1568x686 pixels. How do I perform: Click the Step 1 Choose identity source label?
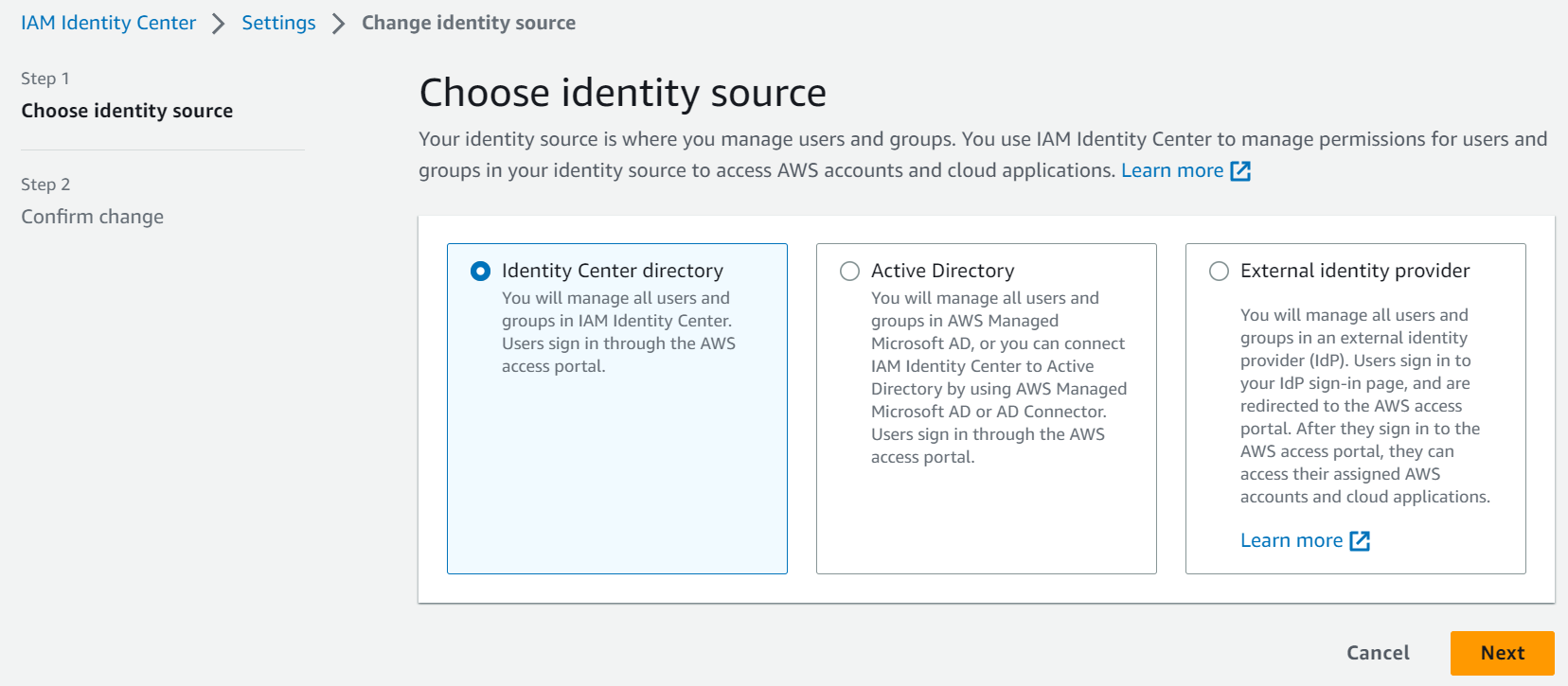tap(127, 111)
